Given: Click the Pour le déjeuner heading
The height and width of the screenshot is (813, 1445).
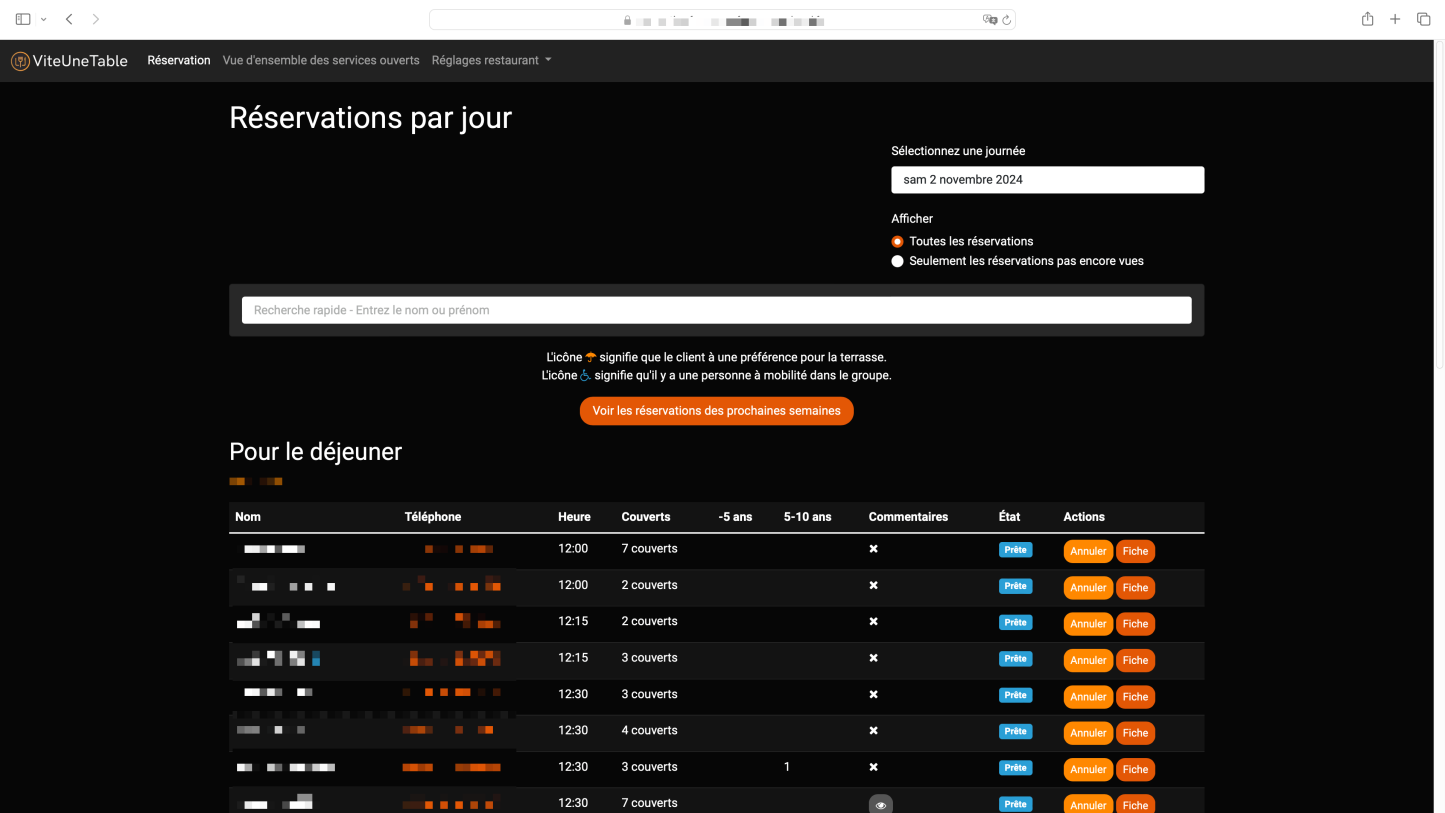Looking at the screenshot, I should (316, 452).
